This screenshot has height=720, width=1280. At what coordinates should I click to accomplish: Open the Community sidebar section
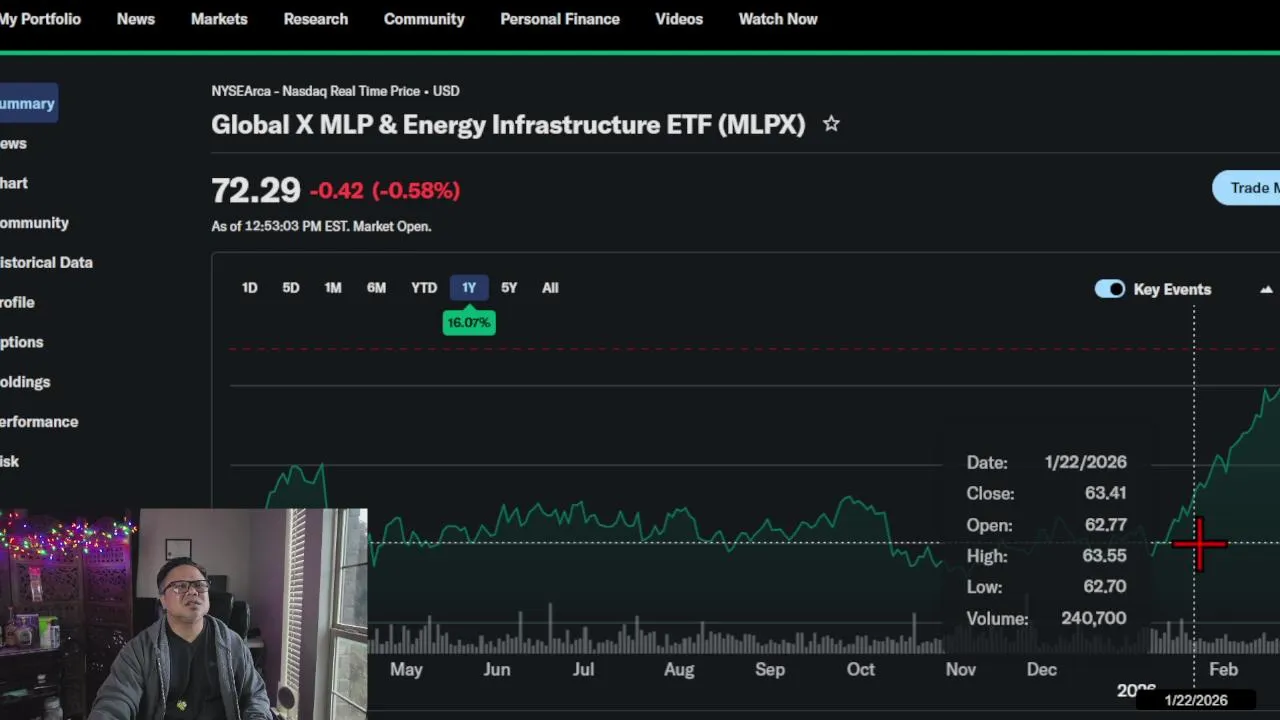34,223
